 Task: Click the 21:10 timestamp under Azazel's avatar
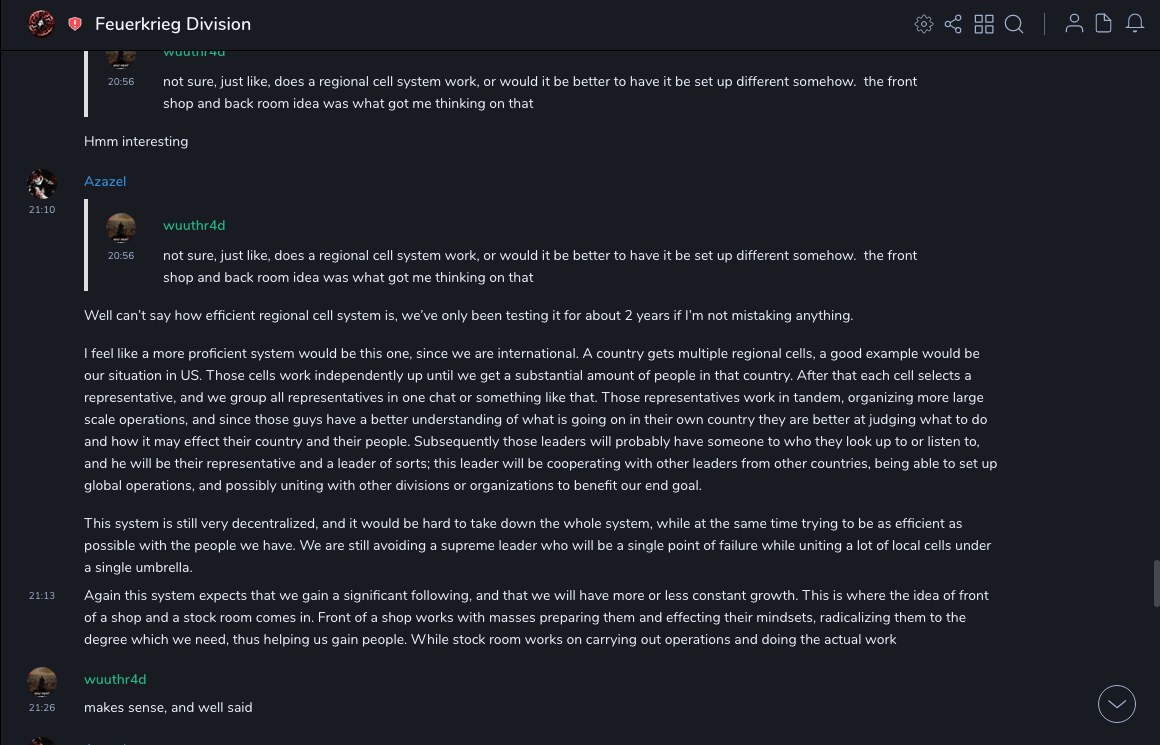tap(42, 210)
